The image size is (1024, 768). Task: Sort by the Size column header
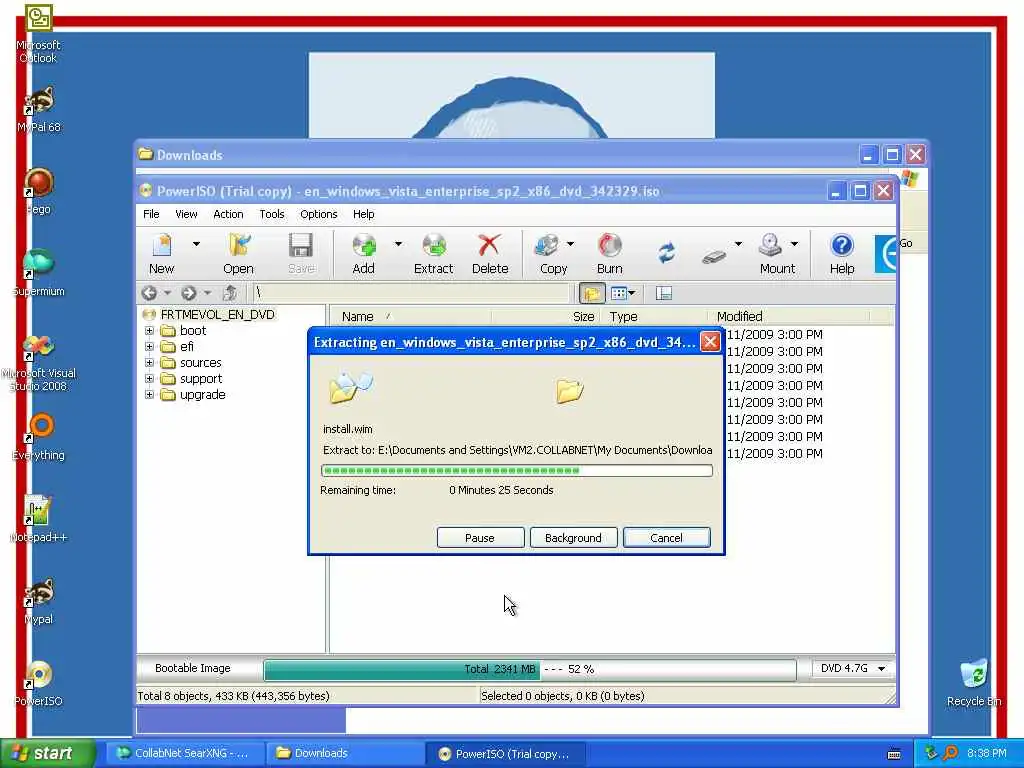(x=544, y=317)
